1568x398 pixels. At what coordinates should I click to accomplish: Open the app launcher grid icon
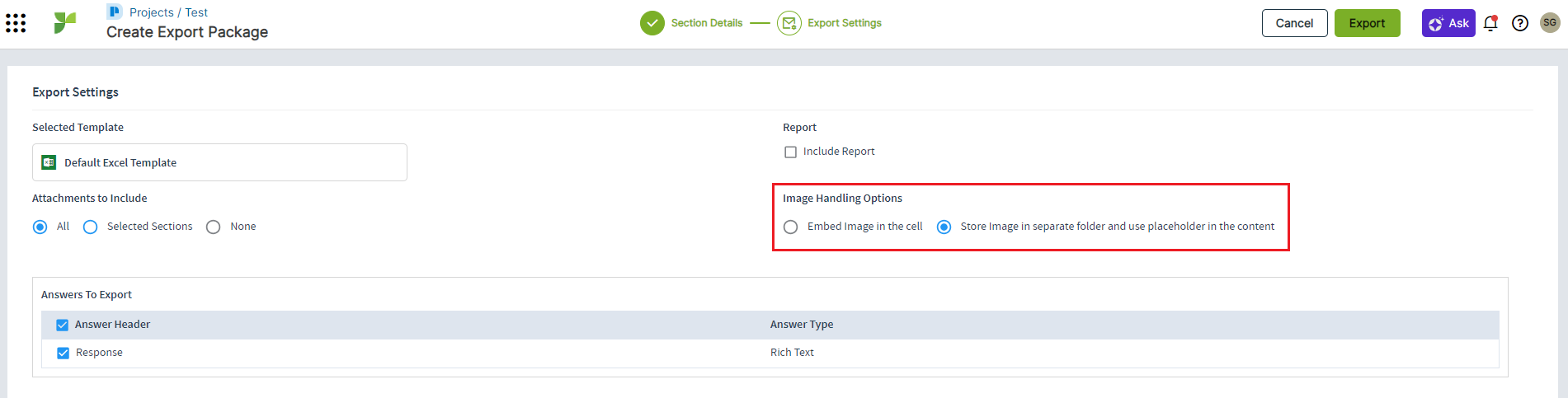click(16, 23)
